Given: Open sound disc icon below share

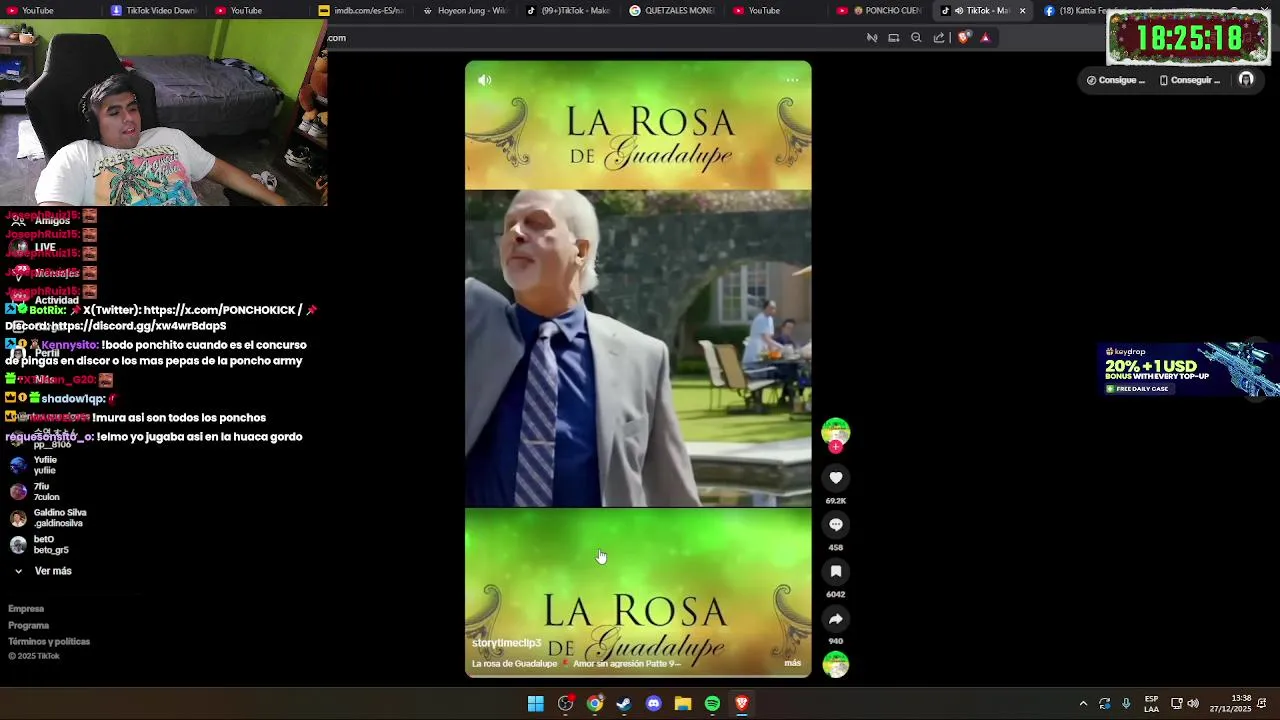Looking at the screenshot, I should pyautogui.click(x=836, y=664).
